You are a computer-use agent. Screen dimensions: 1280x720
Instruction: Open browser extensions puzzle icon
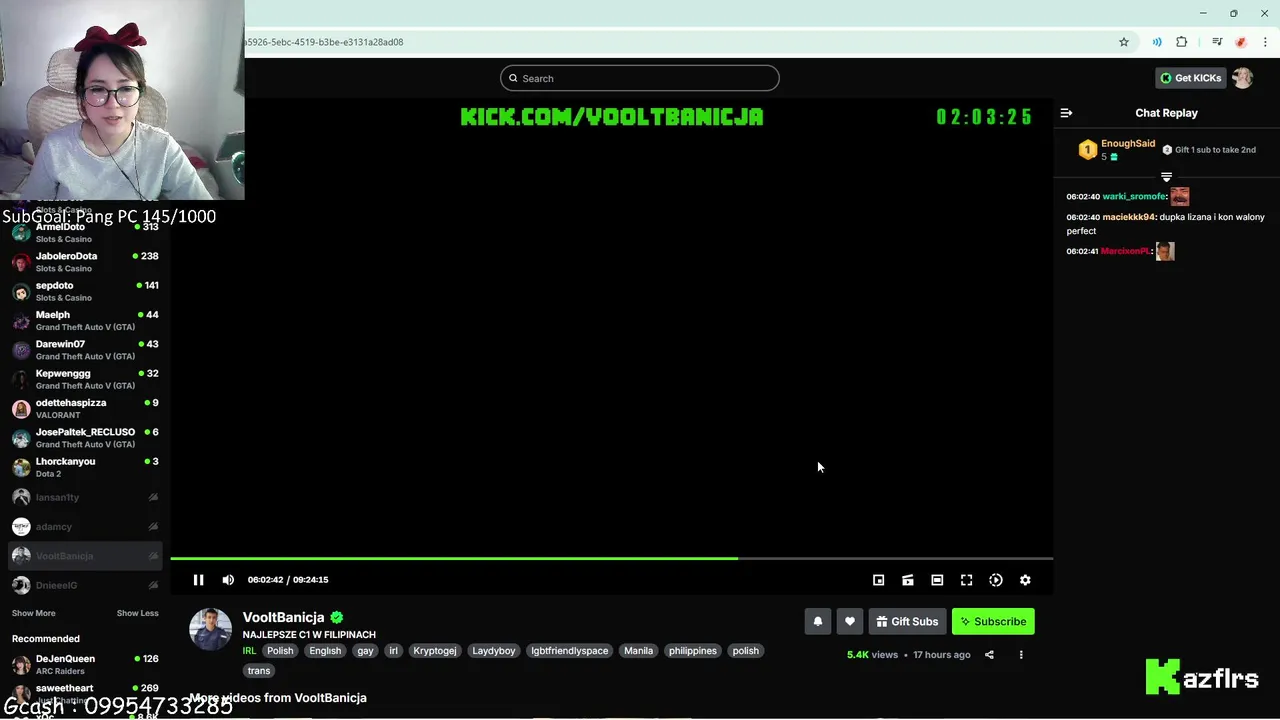tap(1182, 42)
